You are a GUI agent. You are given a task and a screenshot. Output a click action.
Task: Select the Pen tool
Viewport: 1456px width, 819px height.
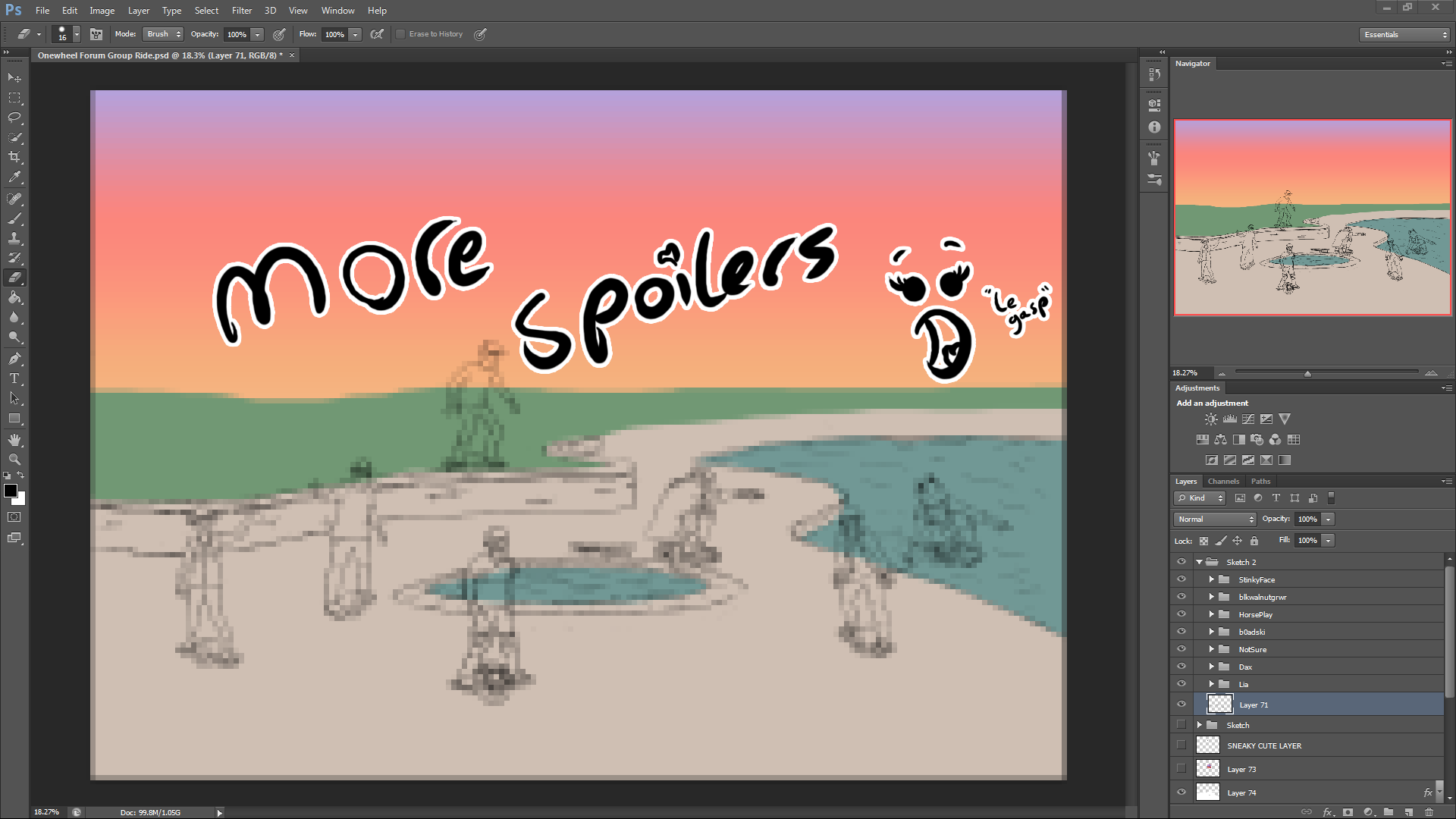pyautogui.click(x=14, y=359)
